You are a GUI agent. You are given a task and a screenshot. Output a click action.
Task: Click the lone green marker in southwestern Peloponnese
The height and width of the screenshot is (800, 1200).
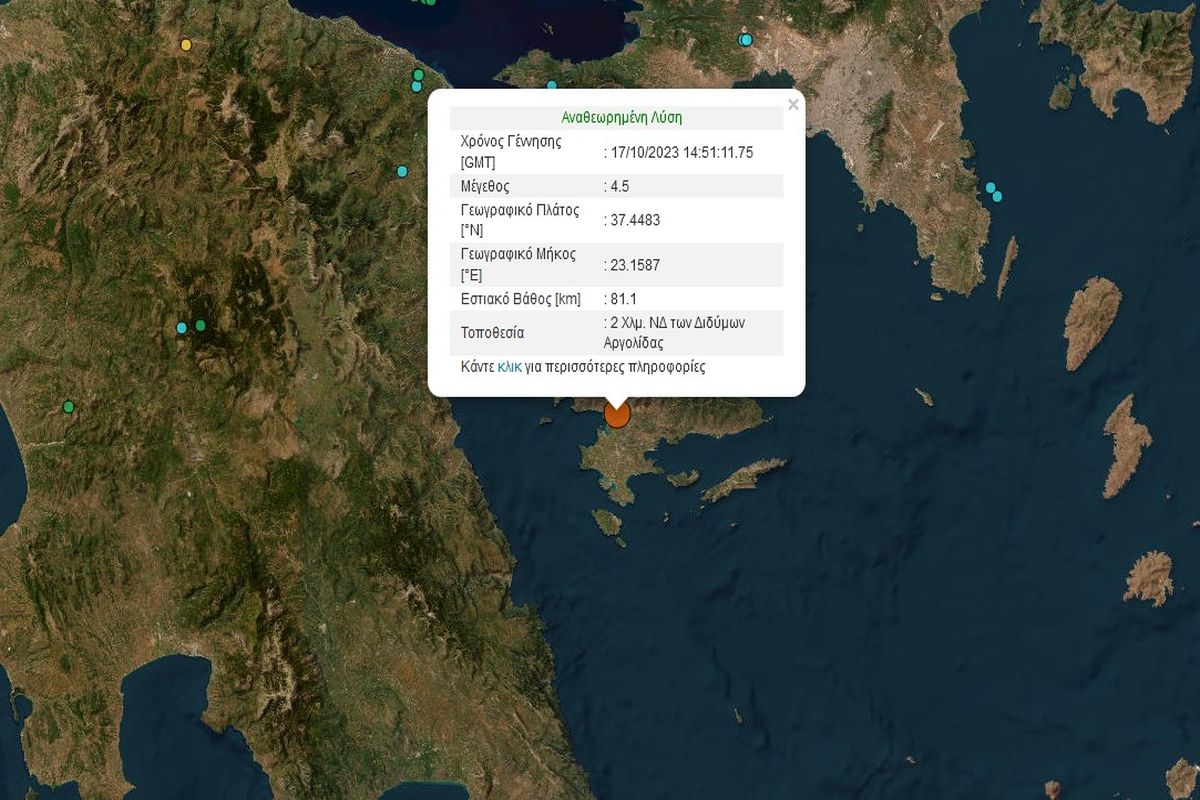click(68, 406)
